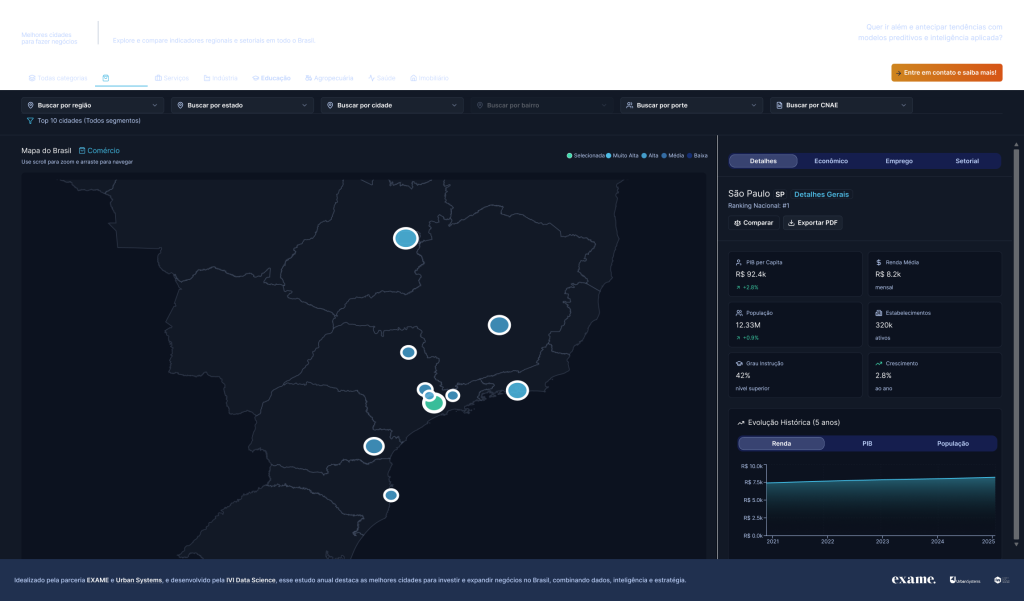Switch the history chart to PIB
This screenshot has height=601, width=1024.
[x=867, y=443]
